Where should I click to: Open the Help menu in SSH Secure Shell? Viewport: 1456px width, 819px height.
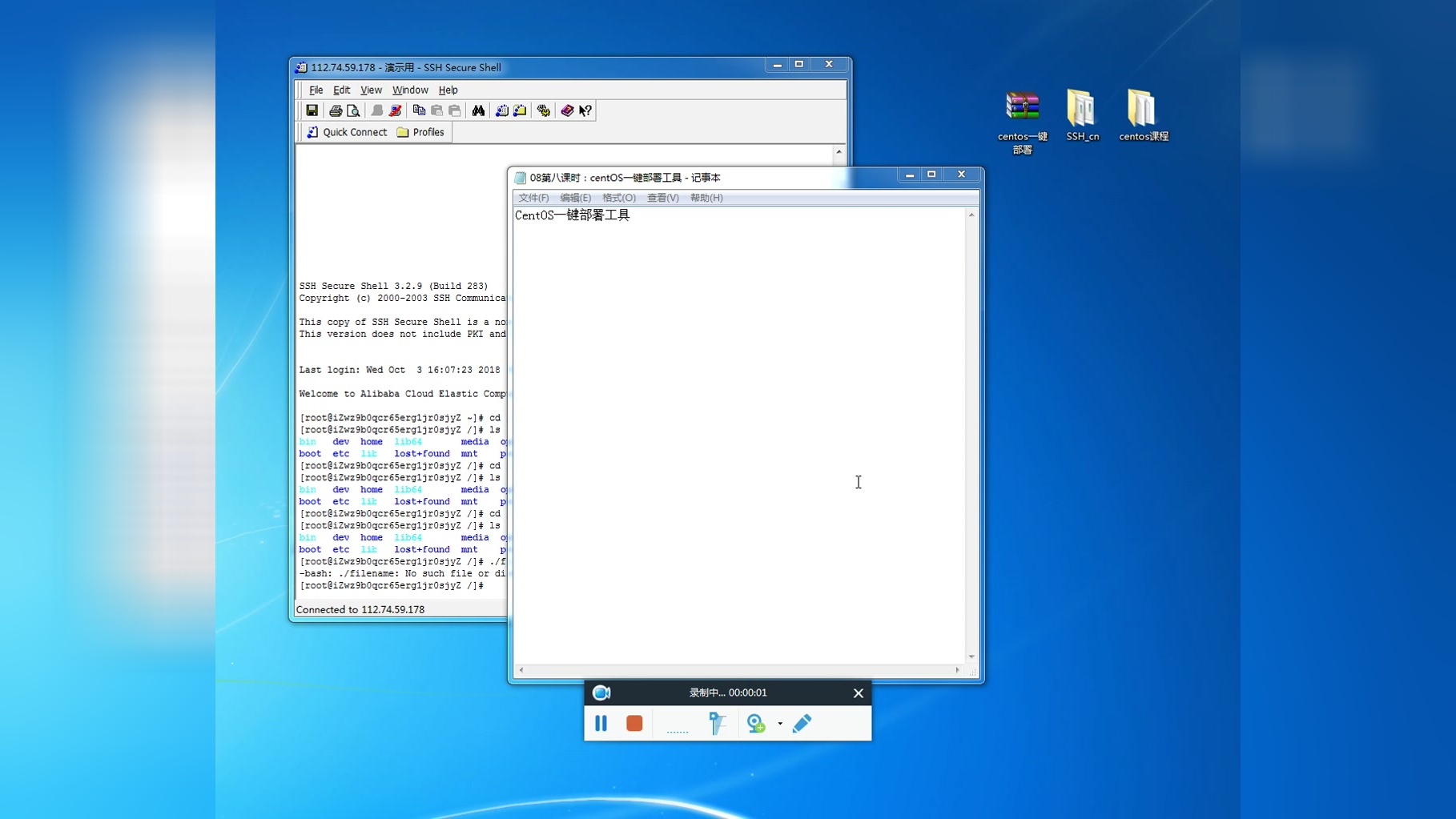click(448, 90)
